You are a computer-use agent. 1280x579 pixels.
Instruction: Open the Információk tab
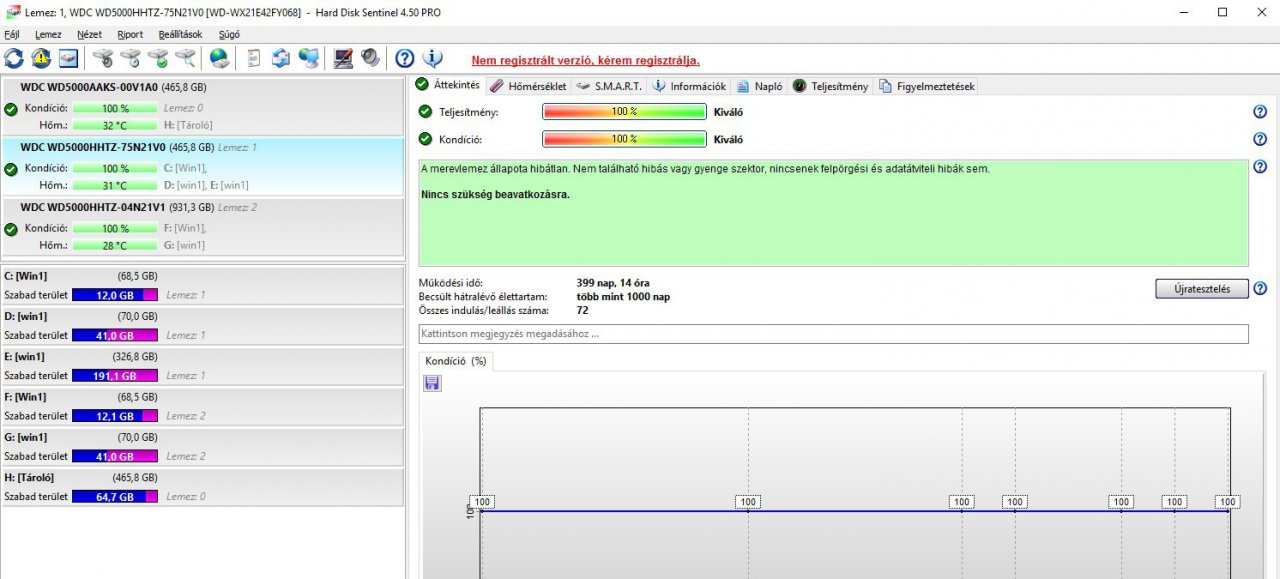click(689, 86)
